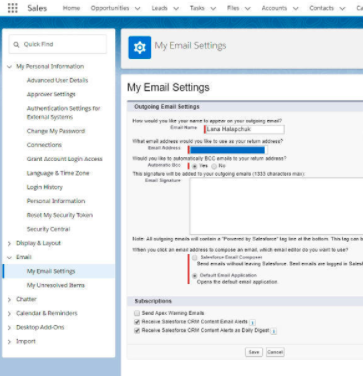Expand the Chatter section
The image size is (363, 376).
point(9,299)
